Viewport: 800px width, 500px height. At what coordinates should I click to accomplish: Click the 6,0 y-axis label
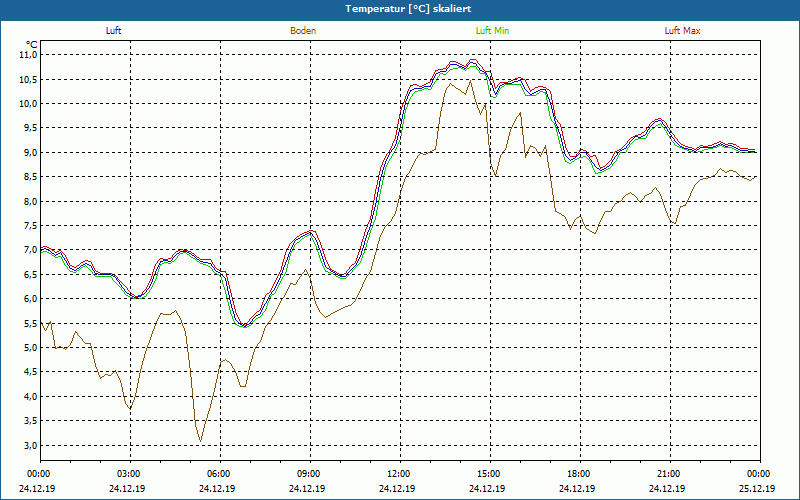(31, 299)
